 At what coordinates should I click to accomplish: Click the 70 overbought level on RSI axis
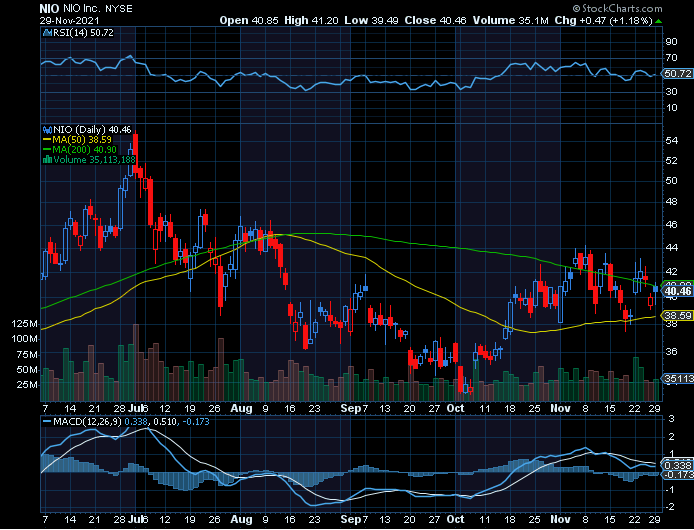click(x=671, y=58)
